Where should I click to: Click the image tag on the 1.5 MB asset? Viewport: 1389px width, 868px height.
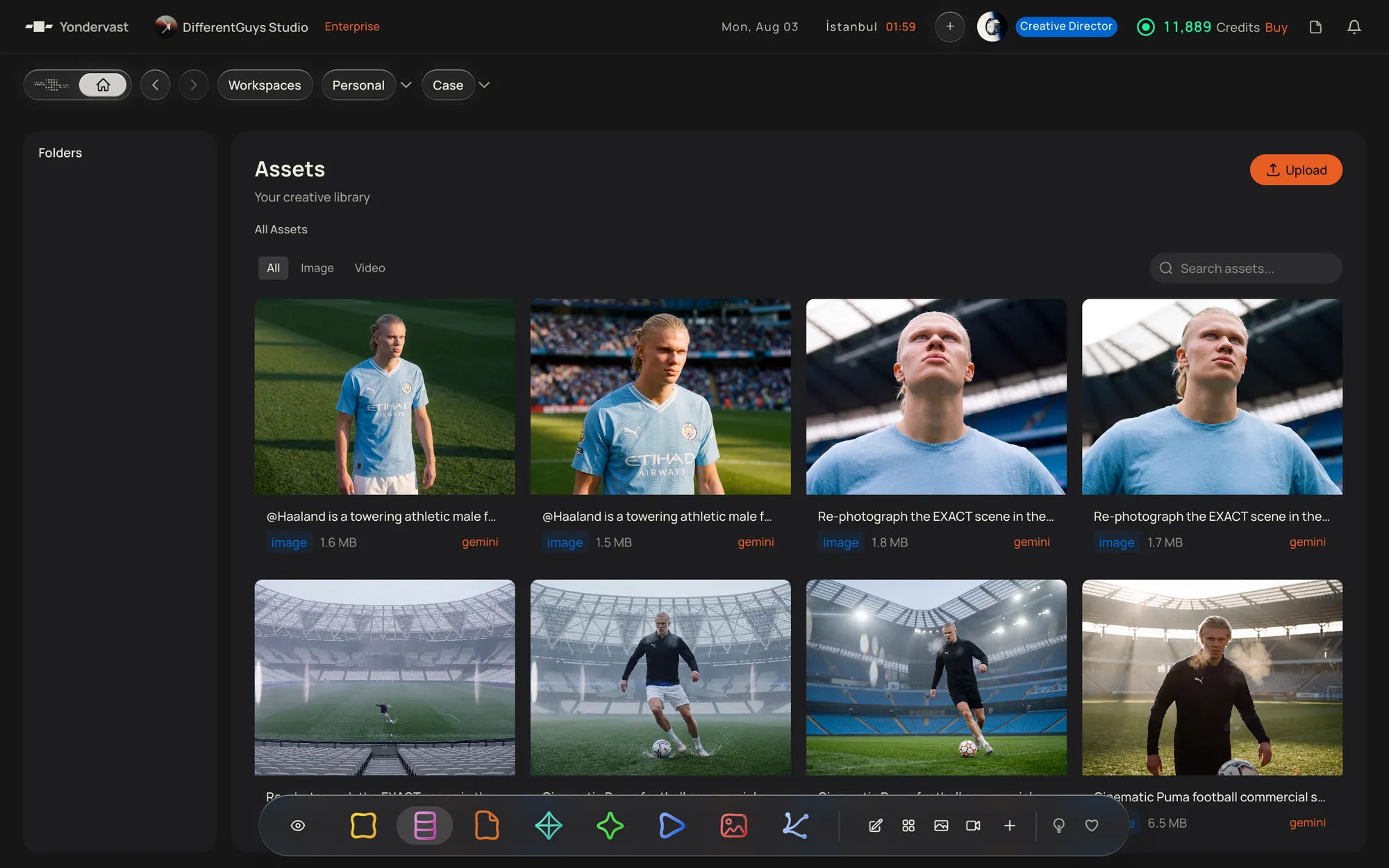[565, 542]
